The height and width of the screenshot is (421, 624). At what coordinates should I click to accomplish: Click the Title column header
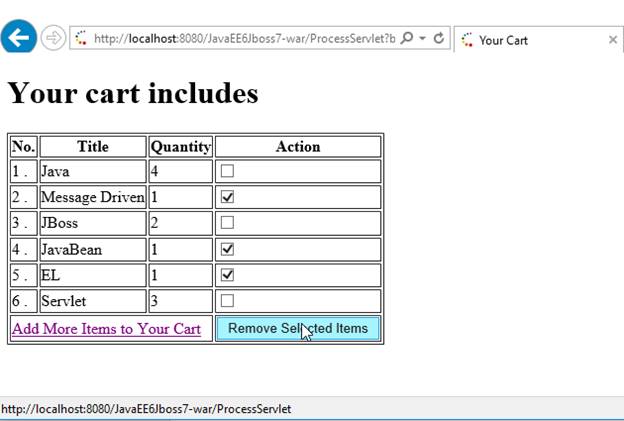(x=93, y=146)
